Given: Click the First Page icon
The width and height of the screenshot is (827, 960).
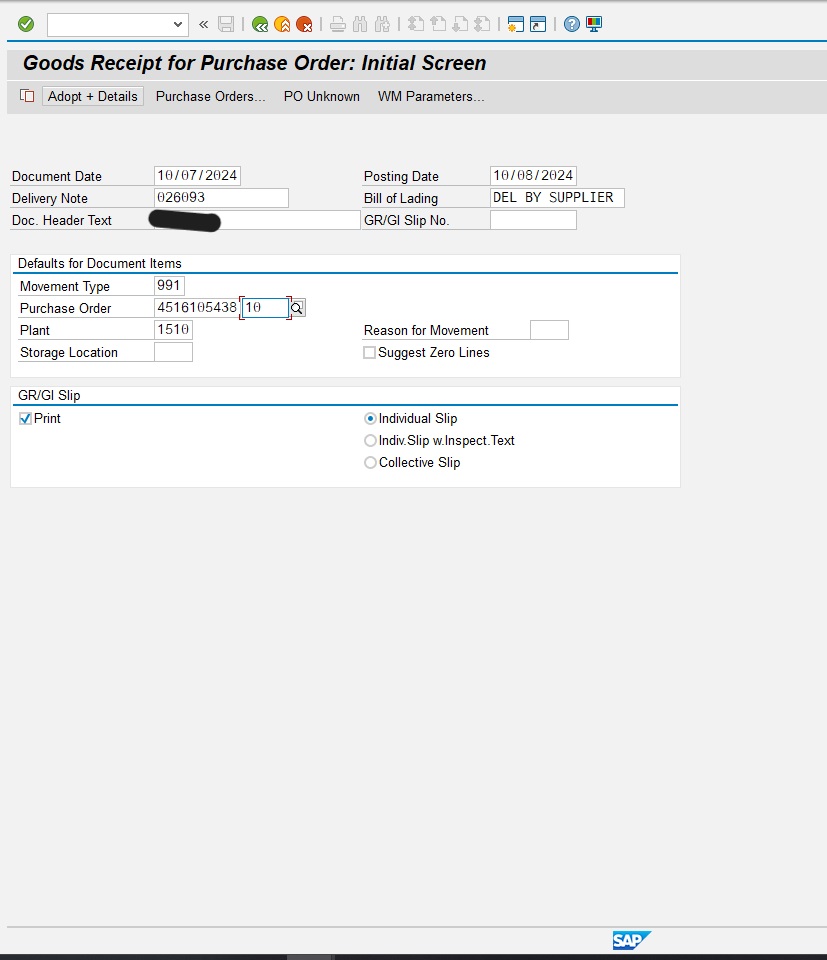Looking at the screenshot, I should (x=416, y=24).
